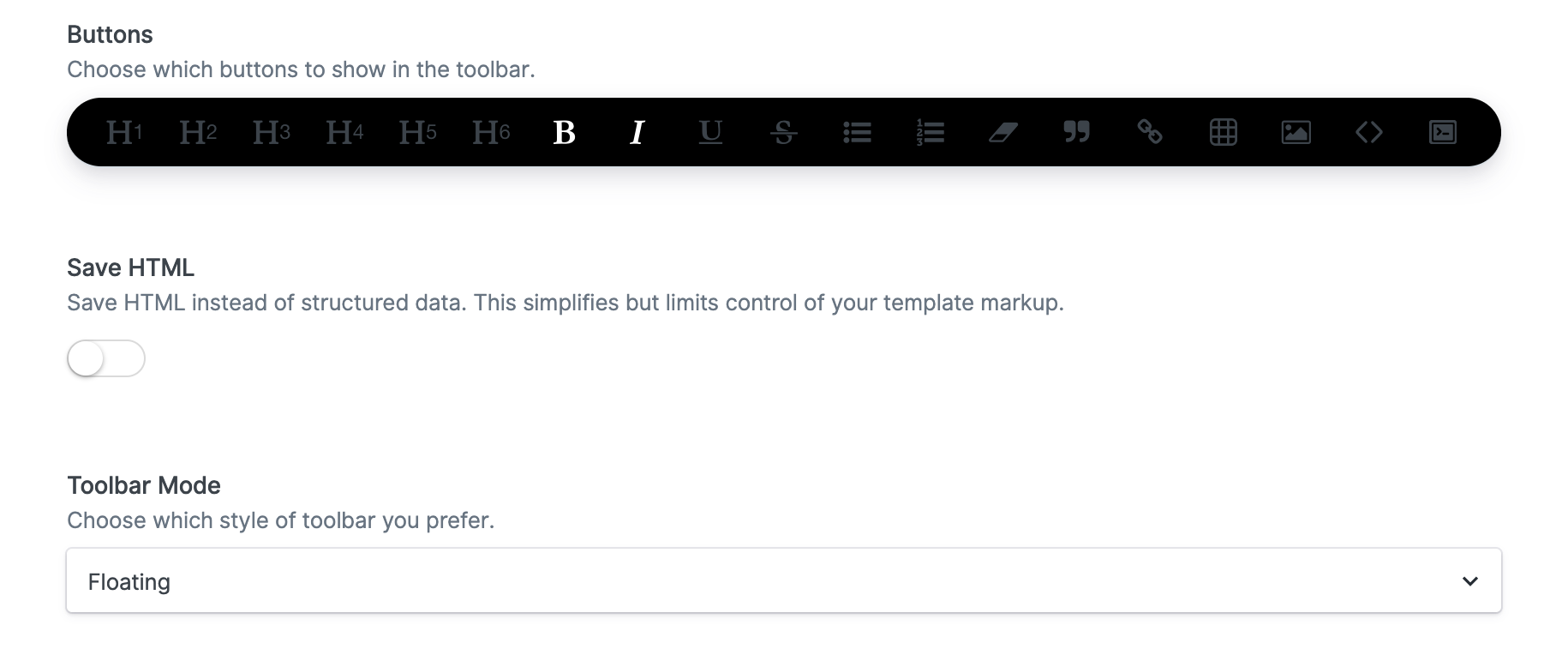
Task: Apply strikethrough formatting
Action: point(783,132)
